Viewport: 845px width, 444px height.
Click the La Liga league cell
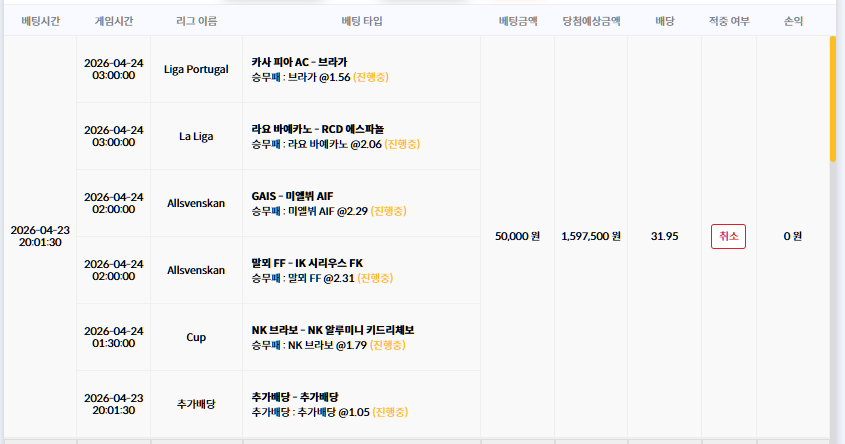(x=196, y=136)
